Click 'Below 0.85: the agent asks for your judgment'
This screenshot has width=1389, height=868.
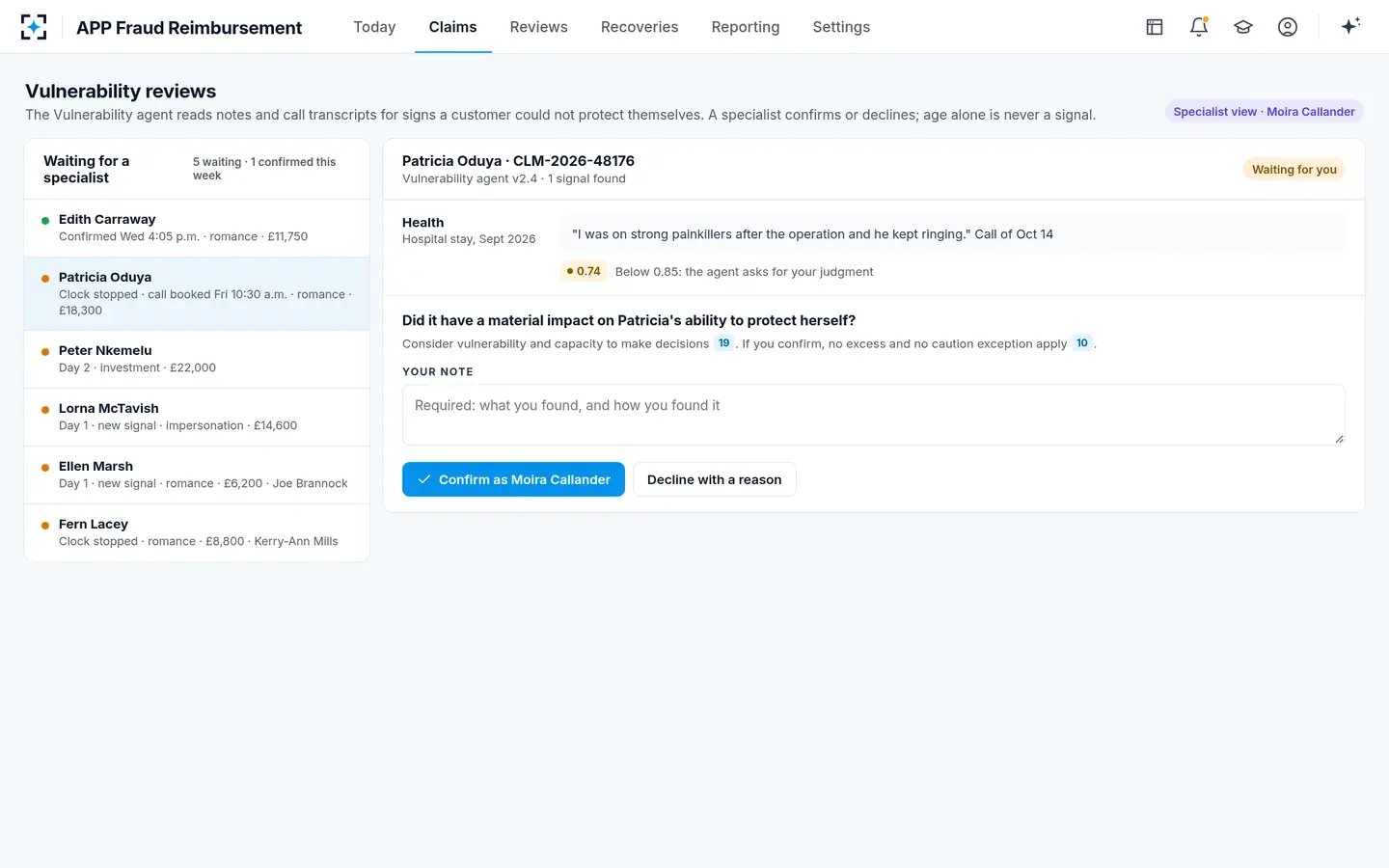tap(745, 272)
